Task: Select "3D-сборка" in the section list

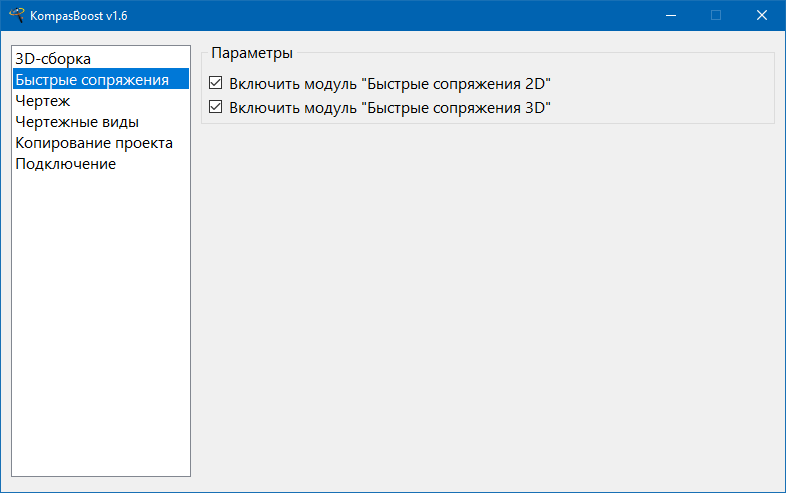Action: click(x=53, y=59)
